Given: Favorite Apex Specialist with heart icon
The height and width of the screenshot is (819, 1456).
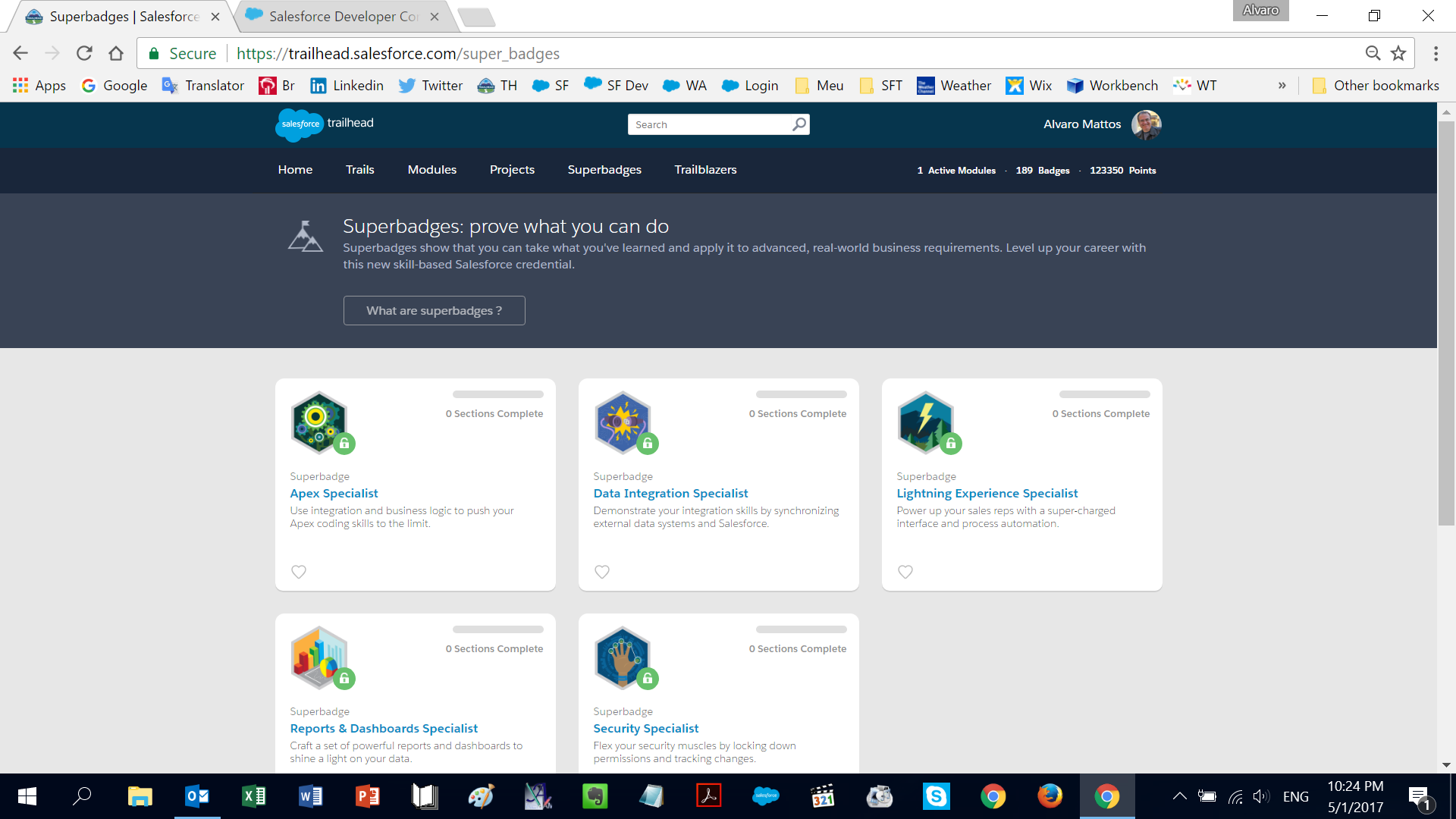Looking at the screenshot, I should (x=299, y=572).
